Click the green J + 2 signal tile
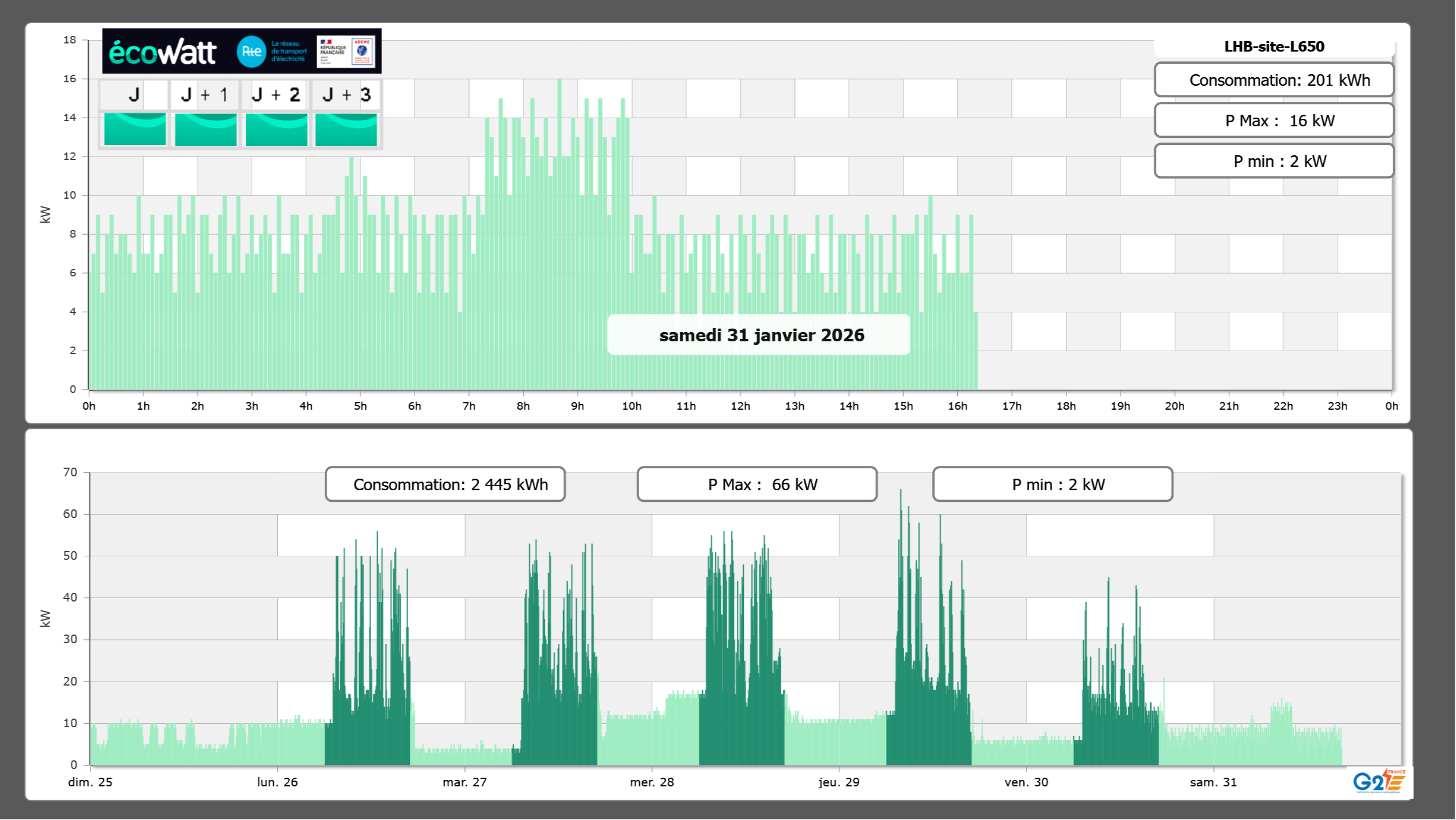Viewport: 1456px width, 820px height. pos(276,129)
